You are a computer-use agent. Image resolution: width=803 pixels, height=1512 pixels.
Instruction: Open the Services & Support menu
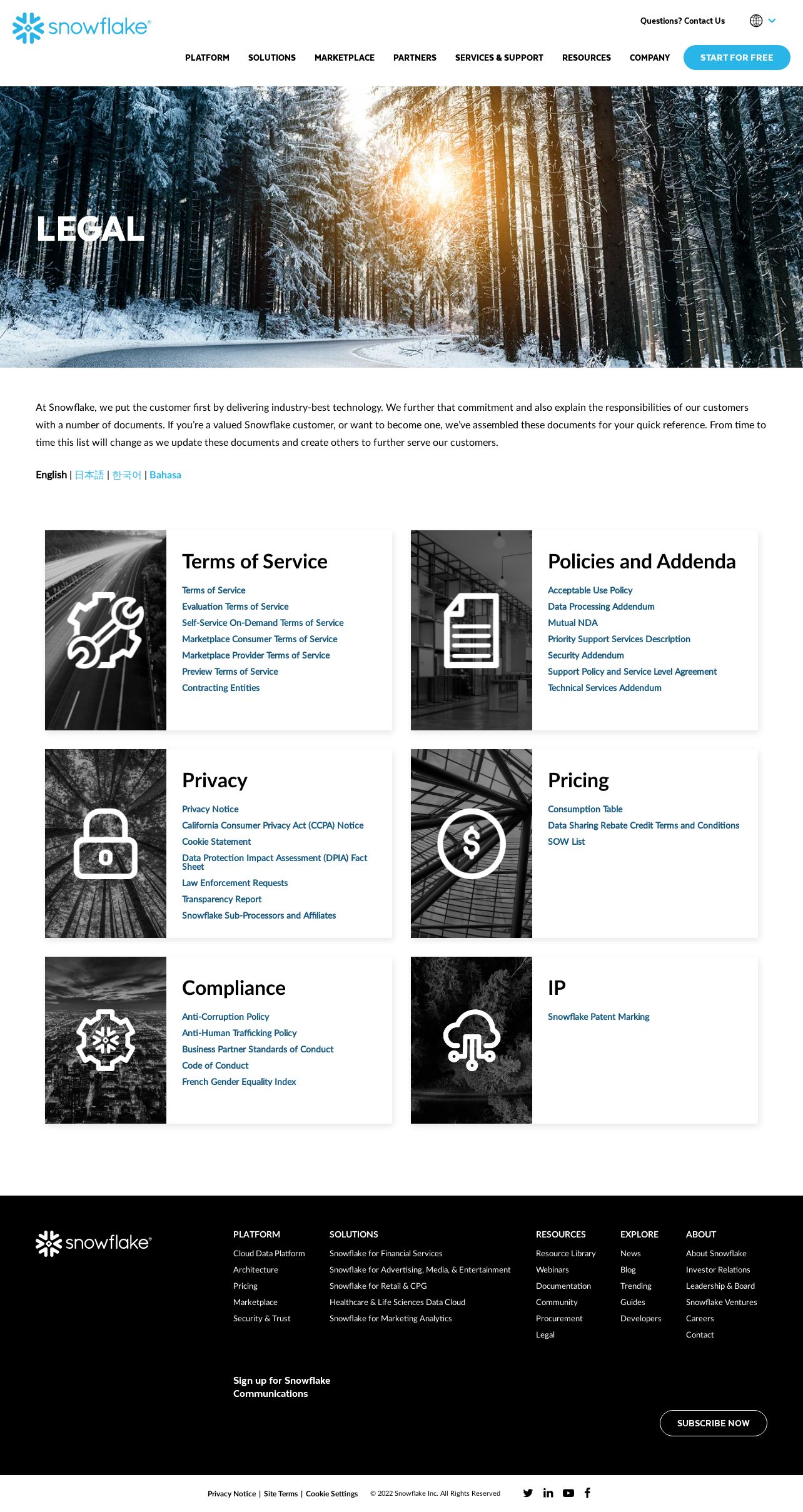click(x=499, y=58)
